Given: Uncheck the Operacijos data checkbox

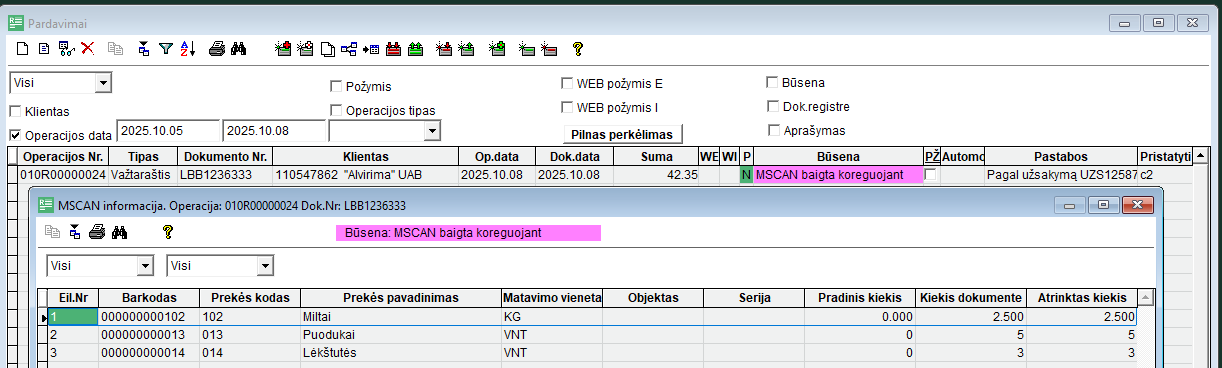Looking at the screenshot, I should (15, 135).
